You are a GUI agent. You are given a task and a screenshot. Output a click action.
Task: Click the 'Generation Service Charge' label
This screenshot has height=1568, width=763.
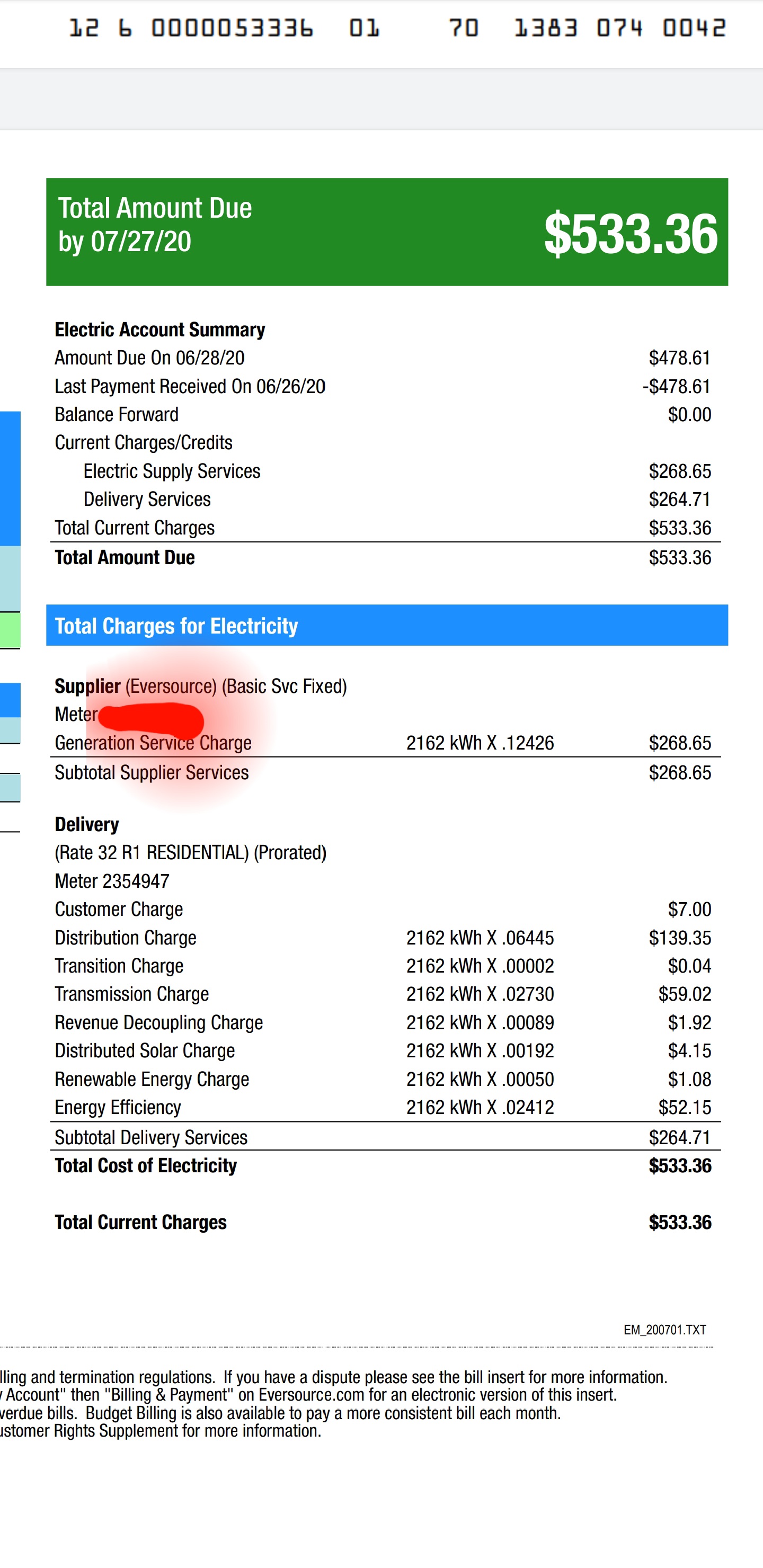(153, 743)
